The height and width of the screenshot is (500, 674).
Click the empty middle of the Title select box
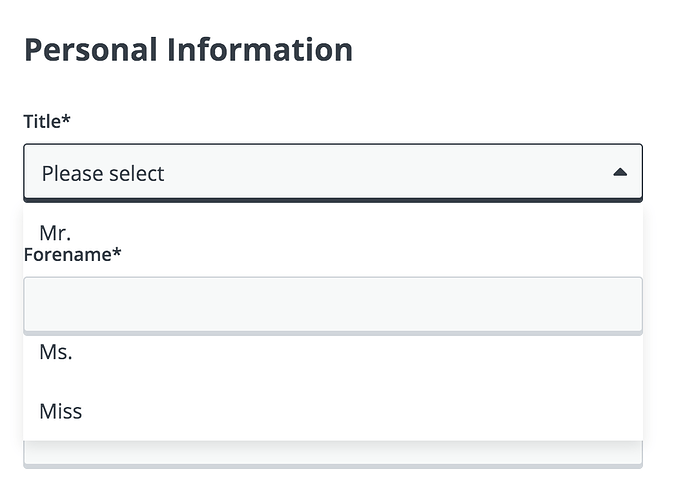point(380,173)
